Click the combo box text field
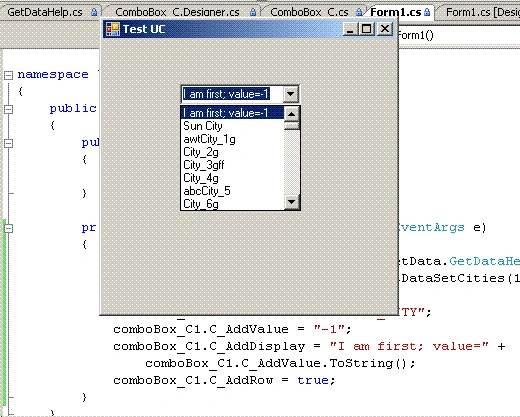 click(232, 94)
